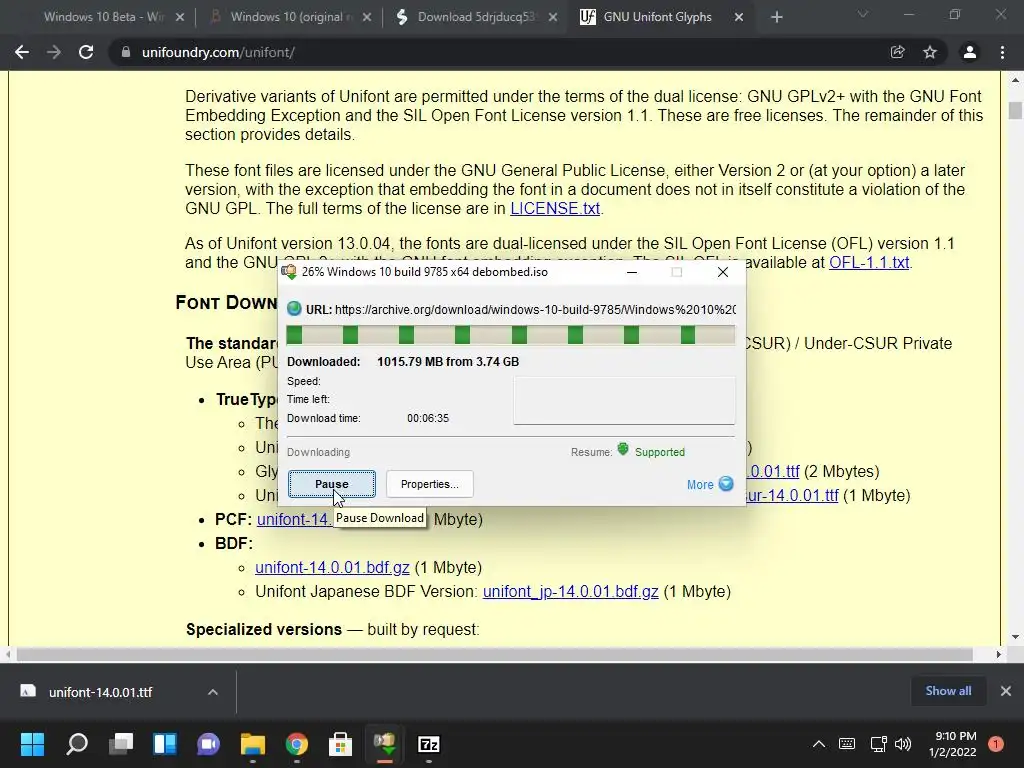Open the clock and calendar flyout
The image size is (1024, 768).
pos(953,744)
